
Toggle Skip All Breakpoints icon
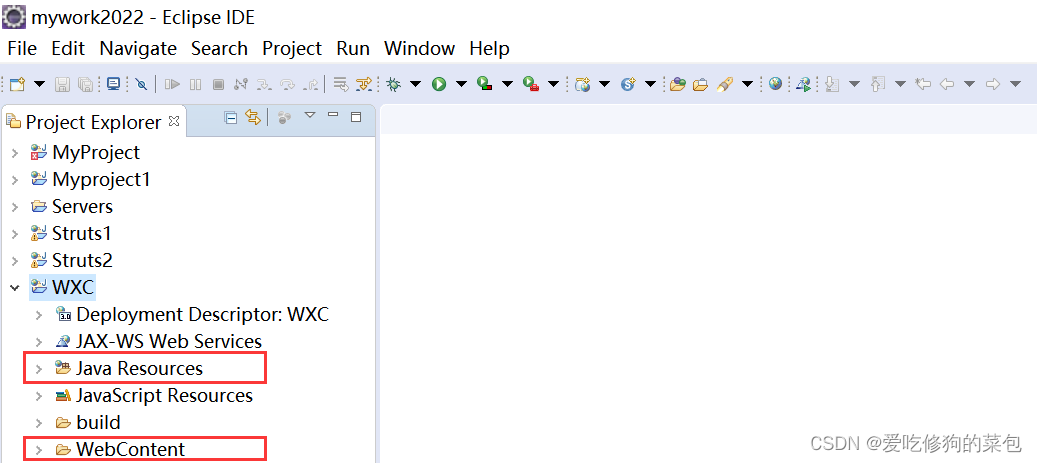click(141, 84)
